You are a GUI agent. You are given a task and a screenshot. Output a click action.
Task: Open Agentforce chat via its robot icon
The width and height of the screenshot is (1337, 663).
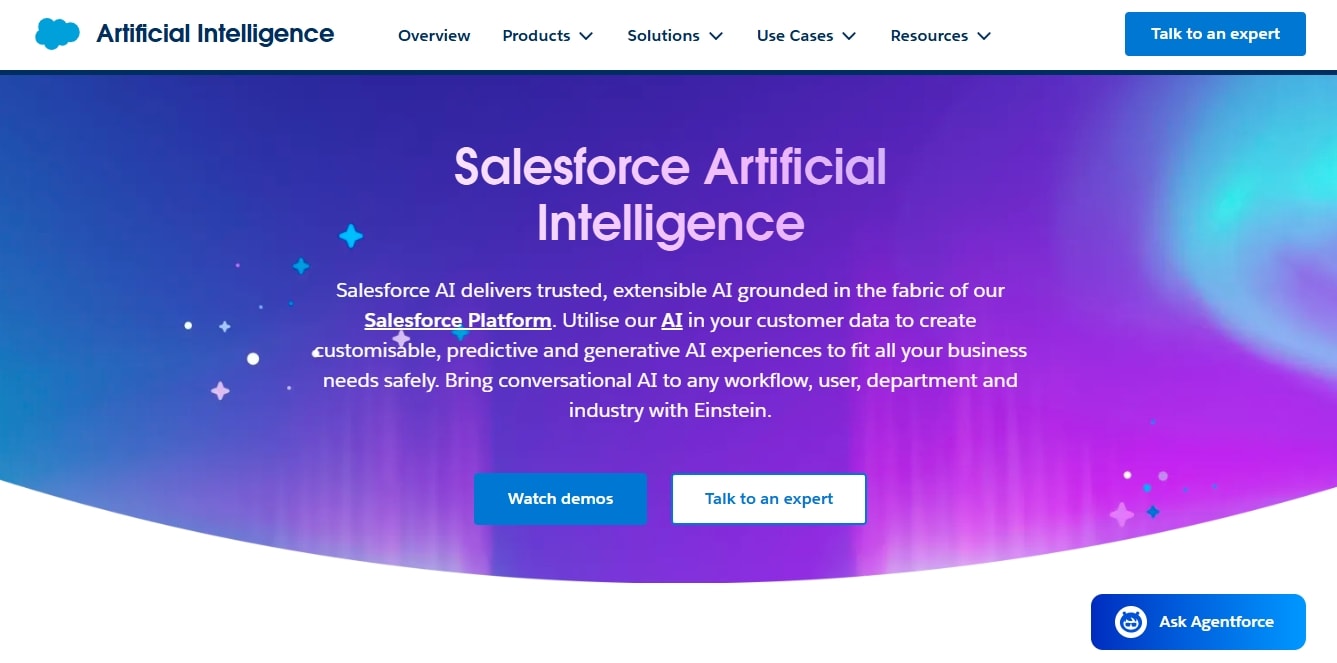[1129, 621]
